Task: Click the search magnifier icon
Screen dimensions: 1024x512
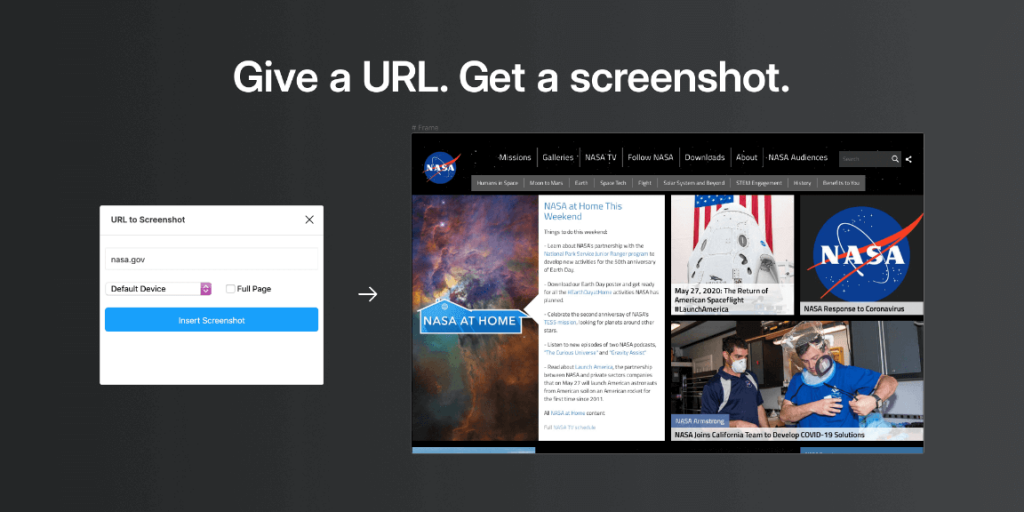Action: click(x=895, y=159)
